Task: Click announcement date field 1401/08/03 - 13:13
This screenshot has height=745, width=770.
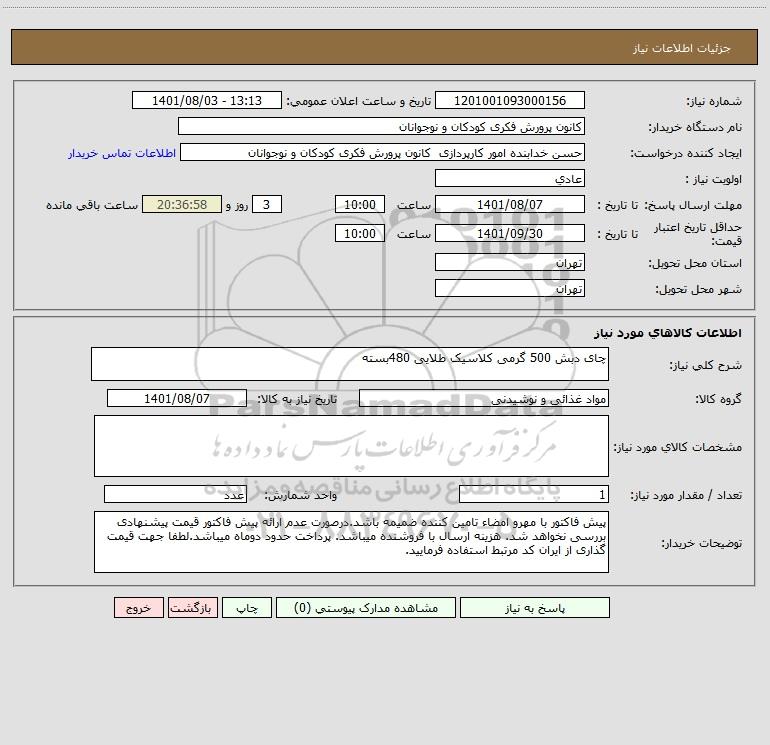Action: point(207,100)
